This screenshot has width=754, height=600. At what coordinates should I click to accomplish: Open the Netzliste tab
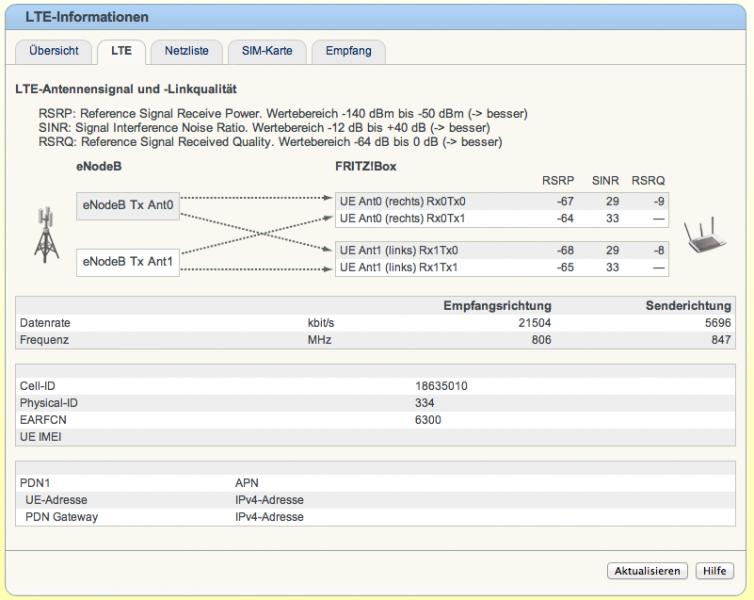pyautogui.click(x=187, y=51)
